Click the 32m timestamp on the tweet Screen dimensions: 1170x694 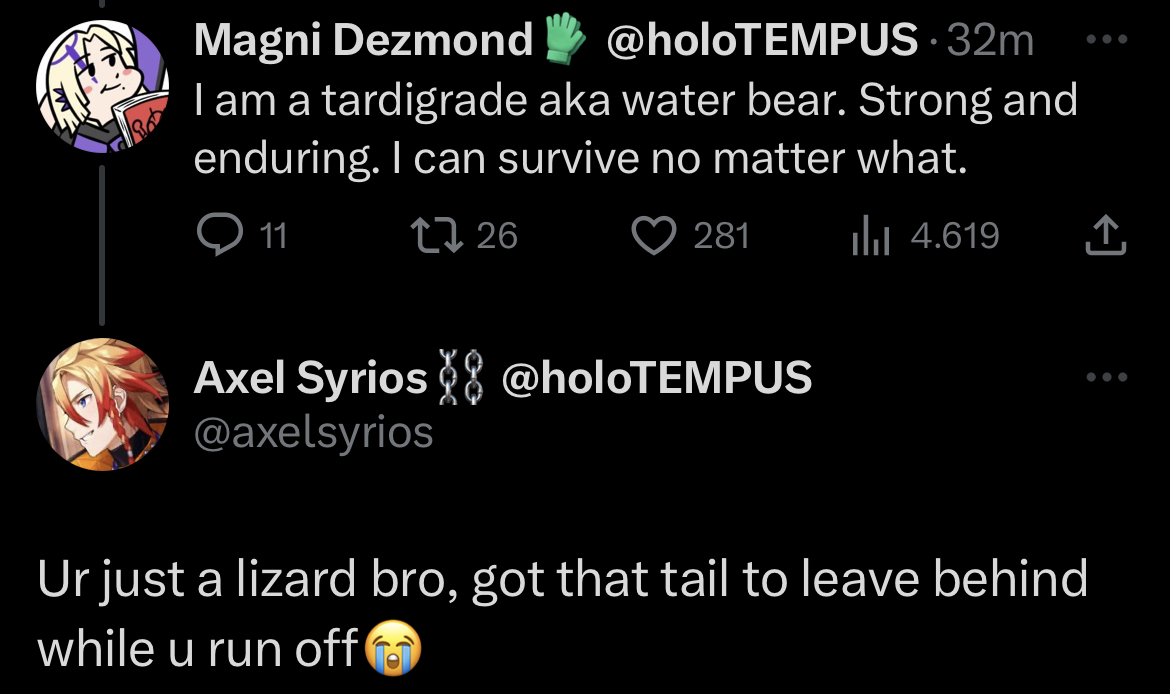990,41
